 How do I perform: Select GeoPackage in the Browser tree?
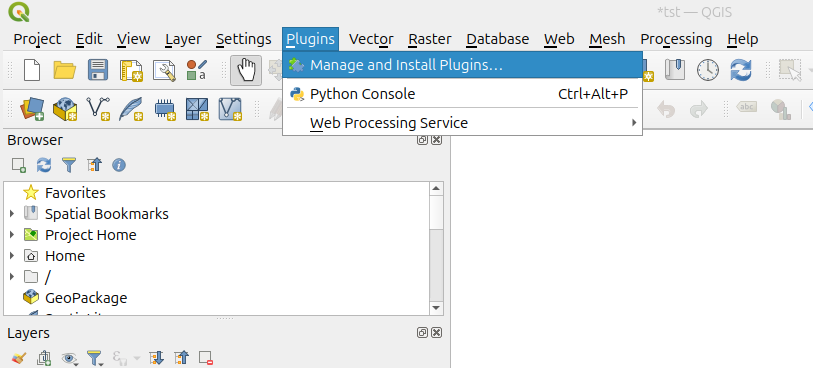tap(86, 298)
